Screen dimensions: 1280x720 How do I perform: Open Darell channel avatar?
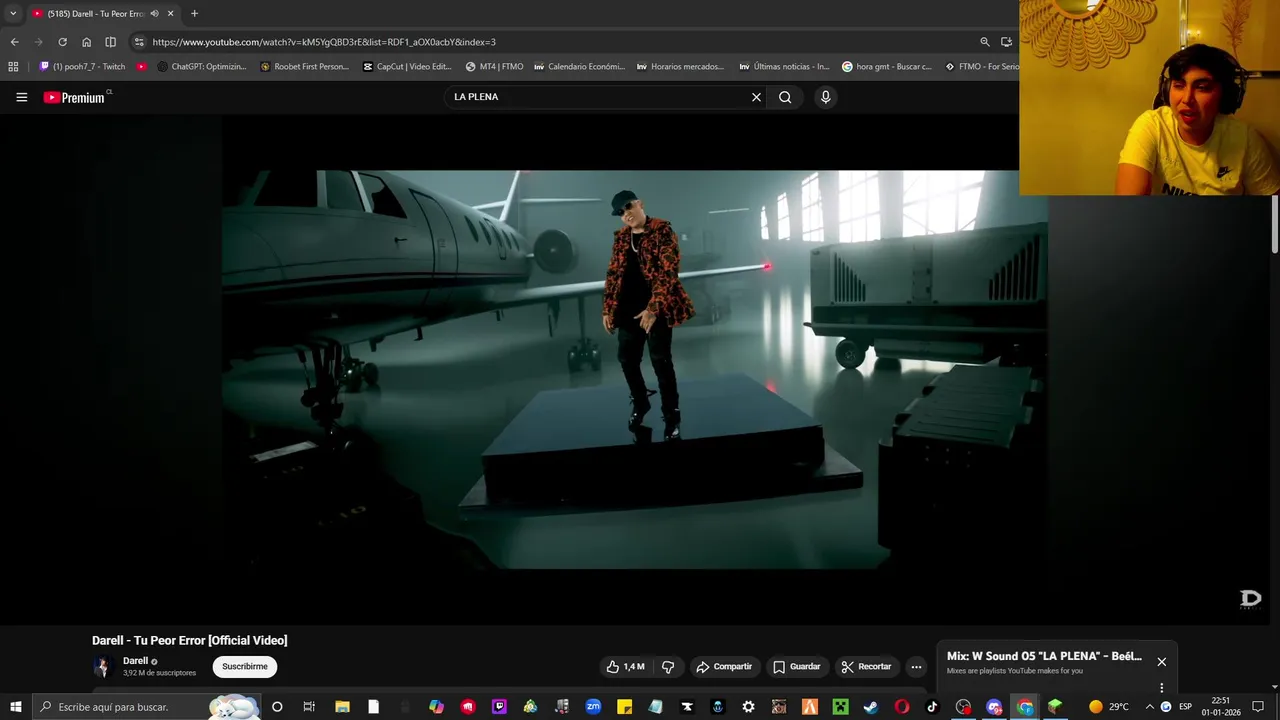(102, 667)
